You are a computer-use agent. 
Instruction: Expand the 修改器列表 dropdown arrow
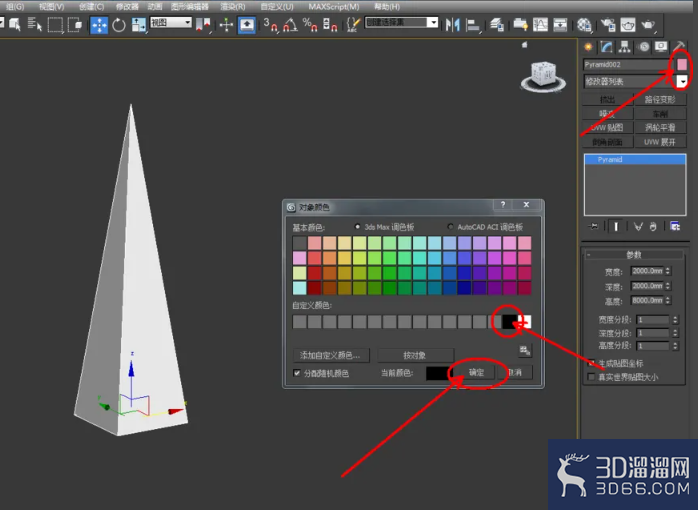[682, 81]
